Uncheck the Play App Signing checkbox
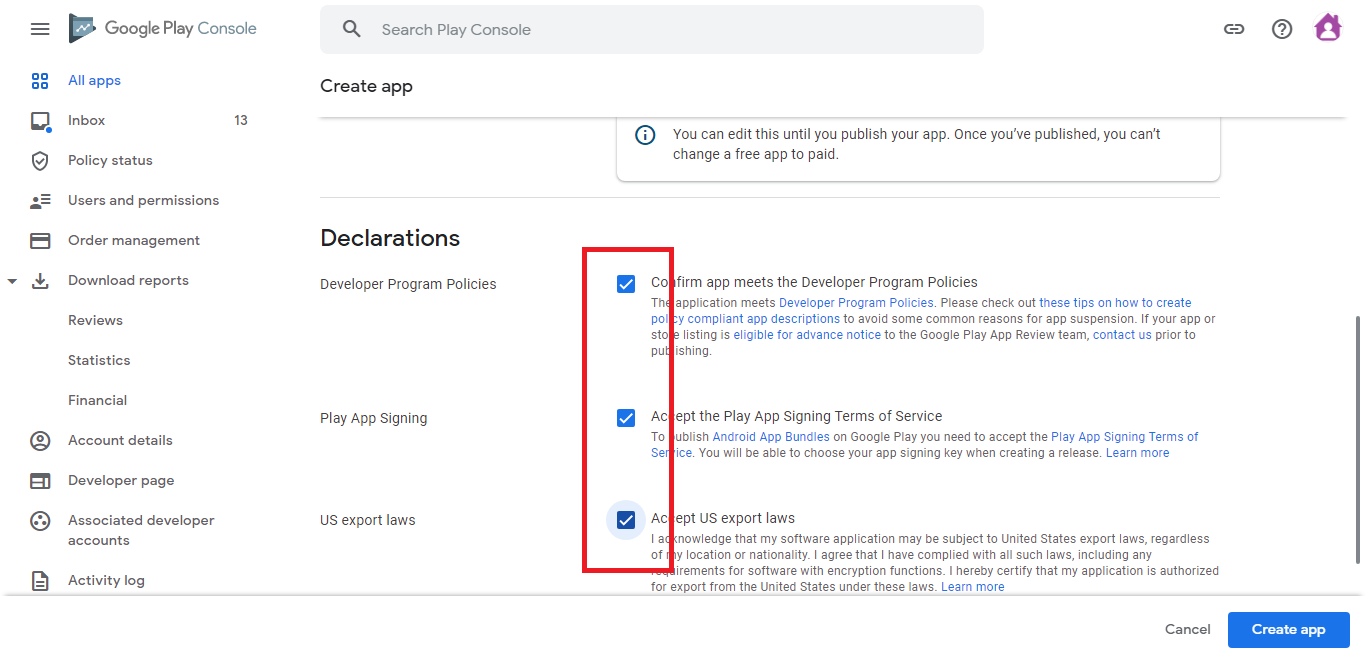 pos(626,418)
